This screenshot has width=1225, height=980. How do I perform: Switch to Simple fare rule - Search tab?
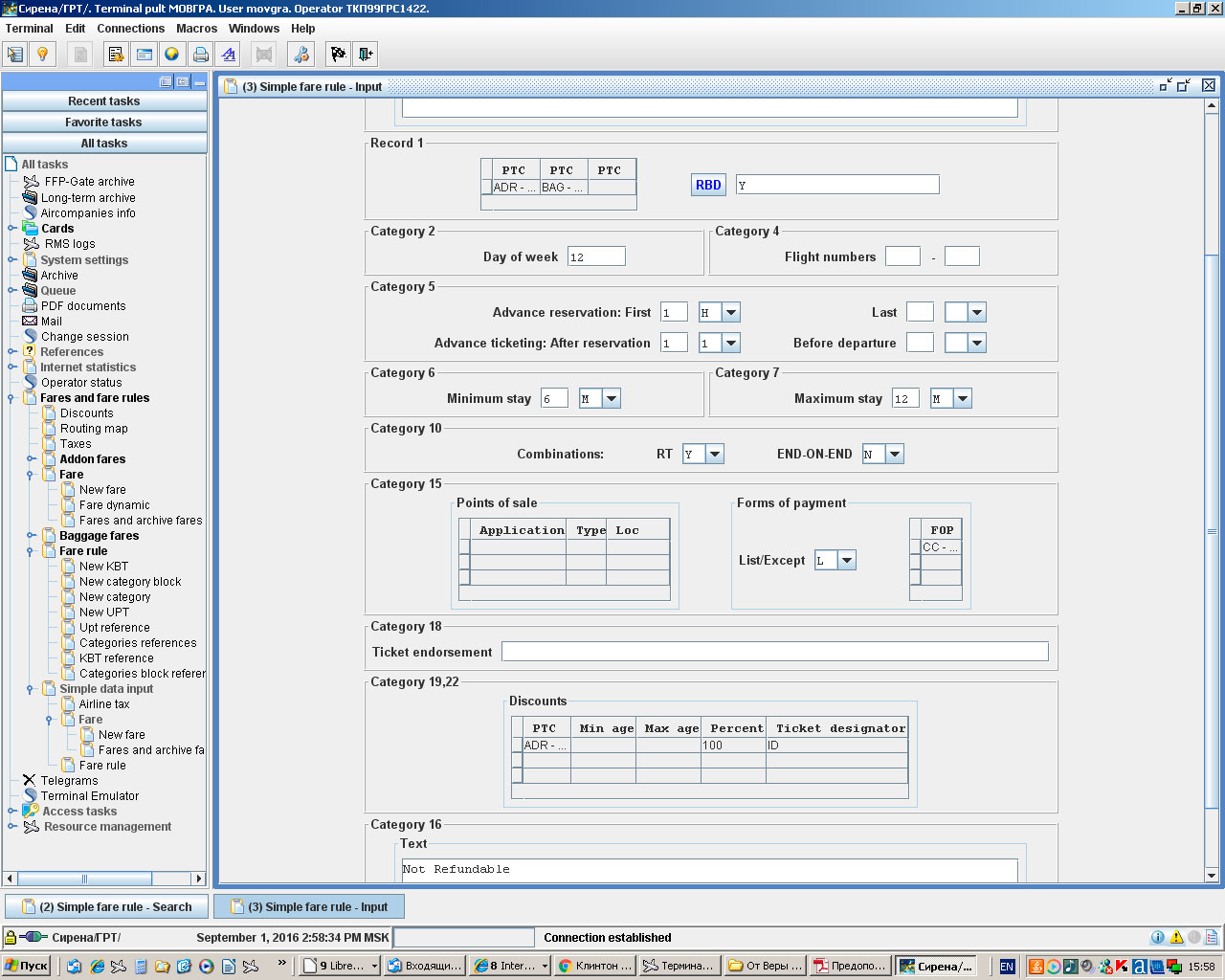106,906
